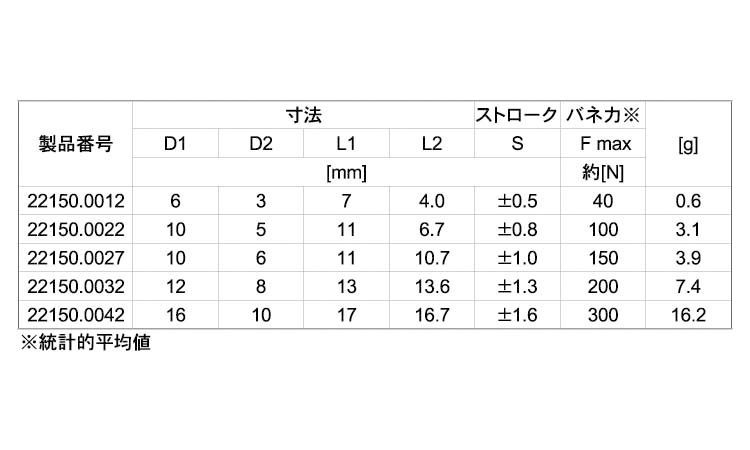Select the D2 column header
This screenshot has width=750, height=450.
[261, 144]
